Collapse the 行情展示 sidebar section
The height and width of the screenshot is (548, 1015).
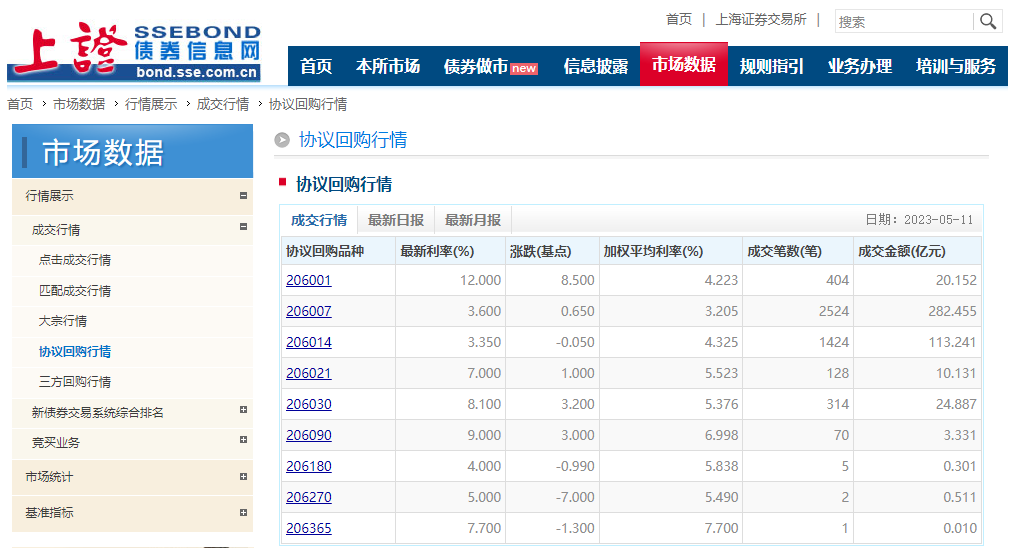(243, 195)
